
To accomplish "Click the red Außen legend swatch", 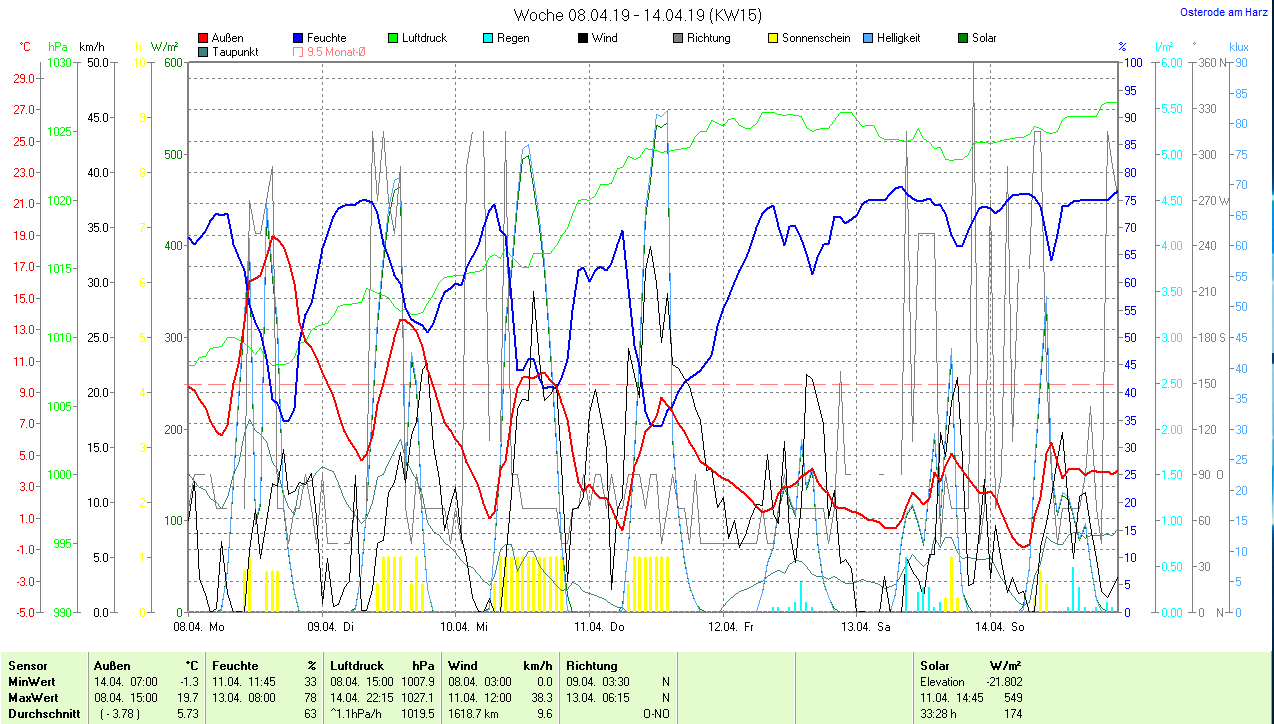I will coord(204,39).
